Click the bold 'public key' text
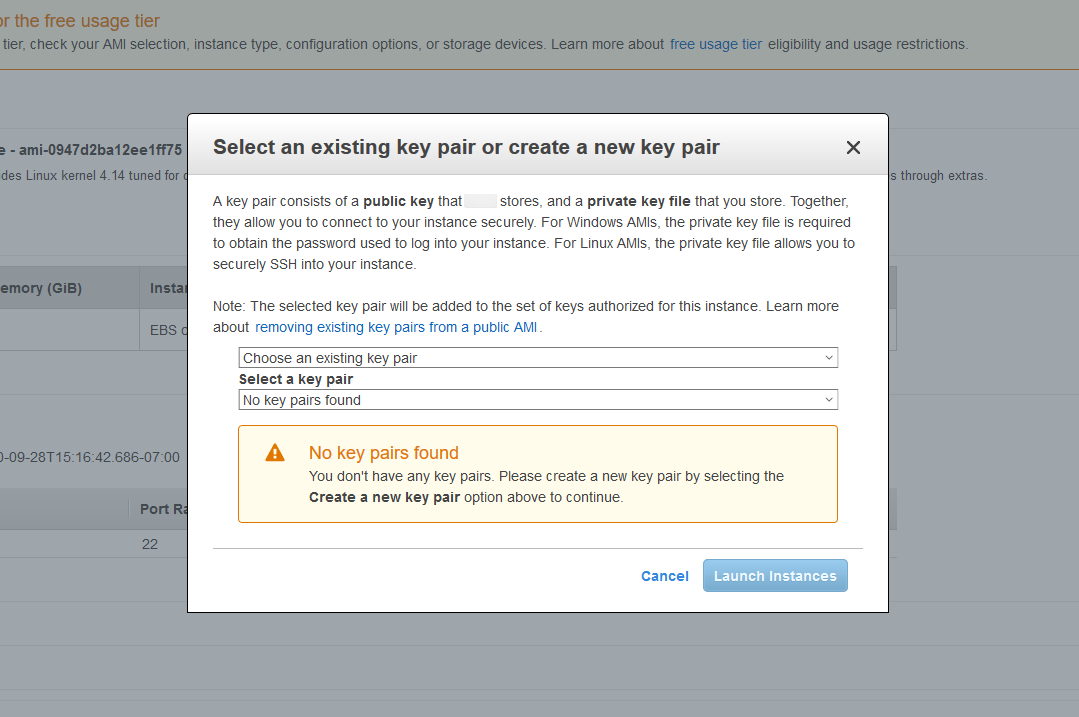 point(398,201)
